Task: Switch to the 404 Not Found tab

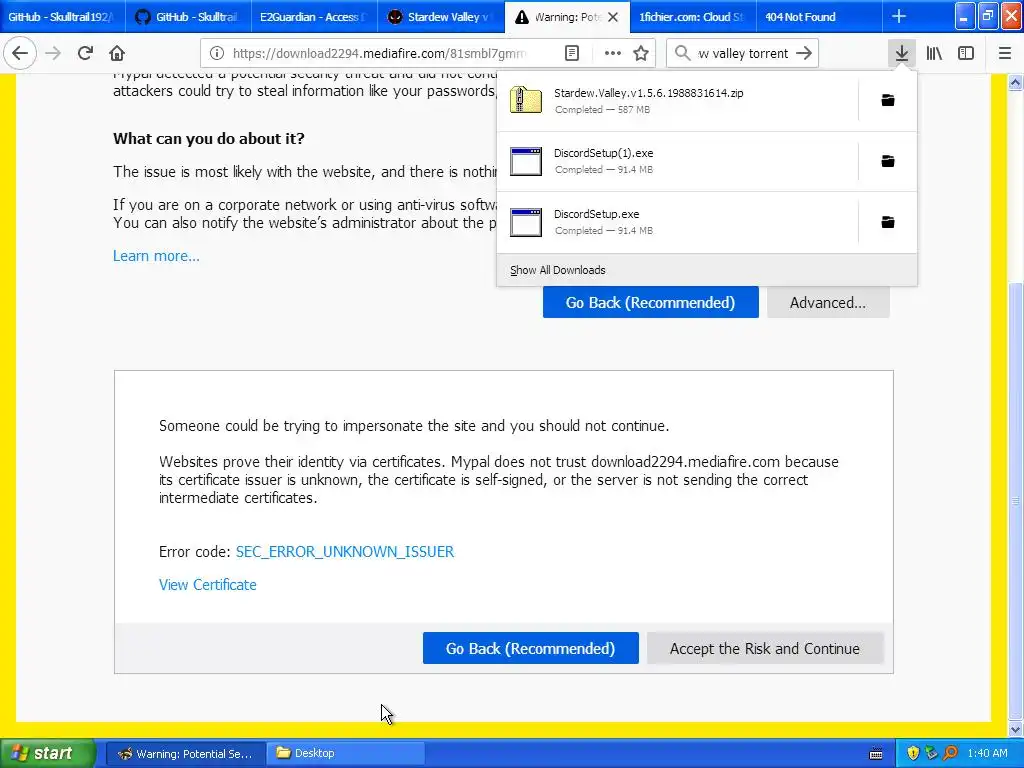Action: 819,17
